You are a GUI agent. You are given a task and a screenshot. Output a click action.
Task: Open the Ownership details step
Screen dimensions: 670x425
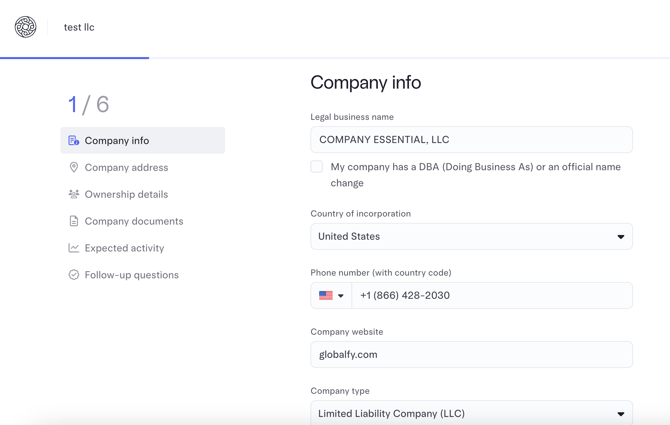point(126,194)
